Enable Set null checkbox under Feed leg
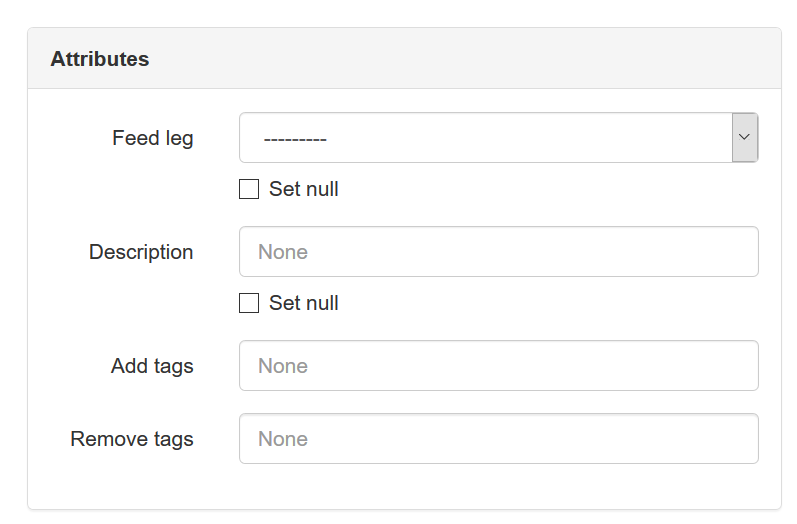The image size is (797, 524). coord(249,189)
